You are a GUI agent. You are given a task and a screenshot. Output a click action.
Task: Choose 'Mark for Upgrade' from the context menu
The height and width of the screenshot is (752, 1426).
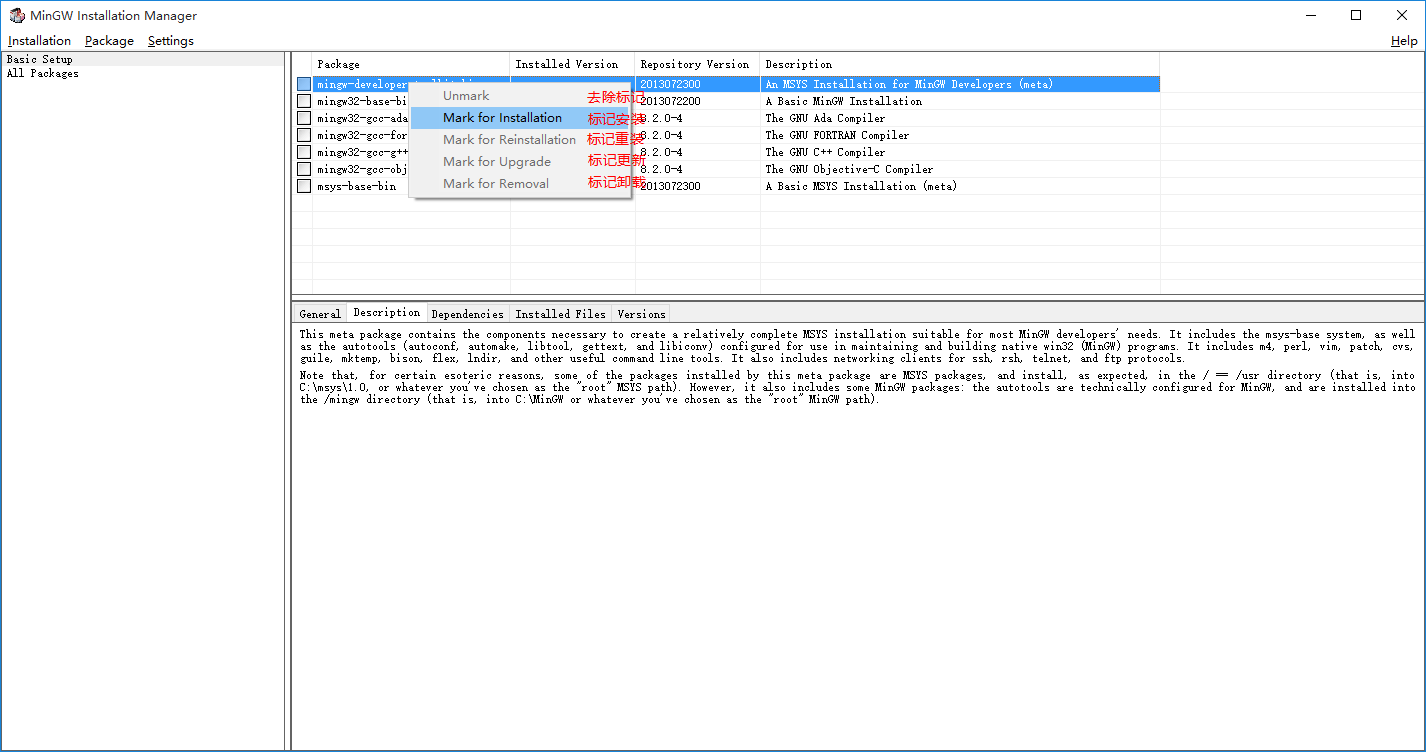pyautogui.click(x=496, y=161)
